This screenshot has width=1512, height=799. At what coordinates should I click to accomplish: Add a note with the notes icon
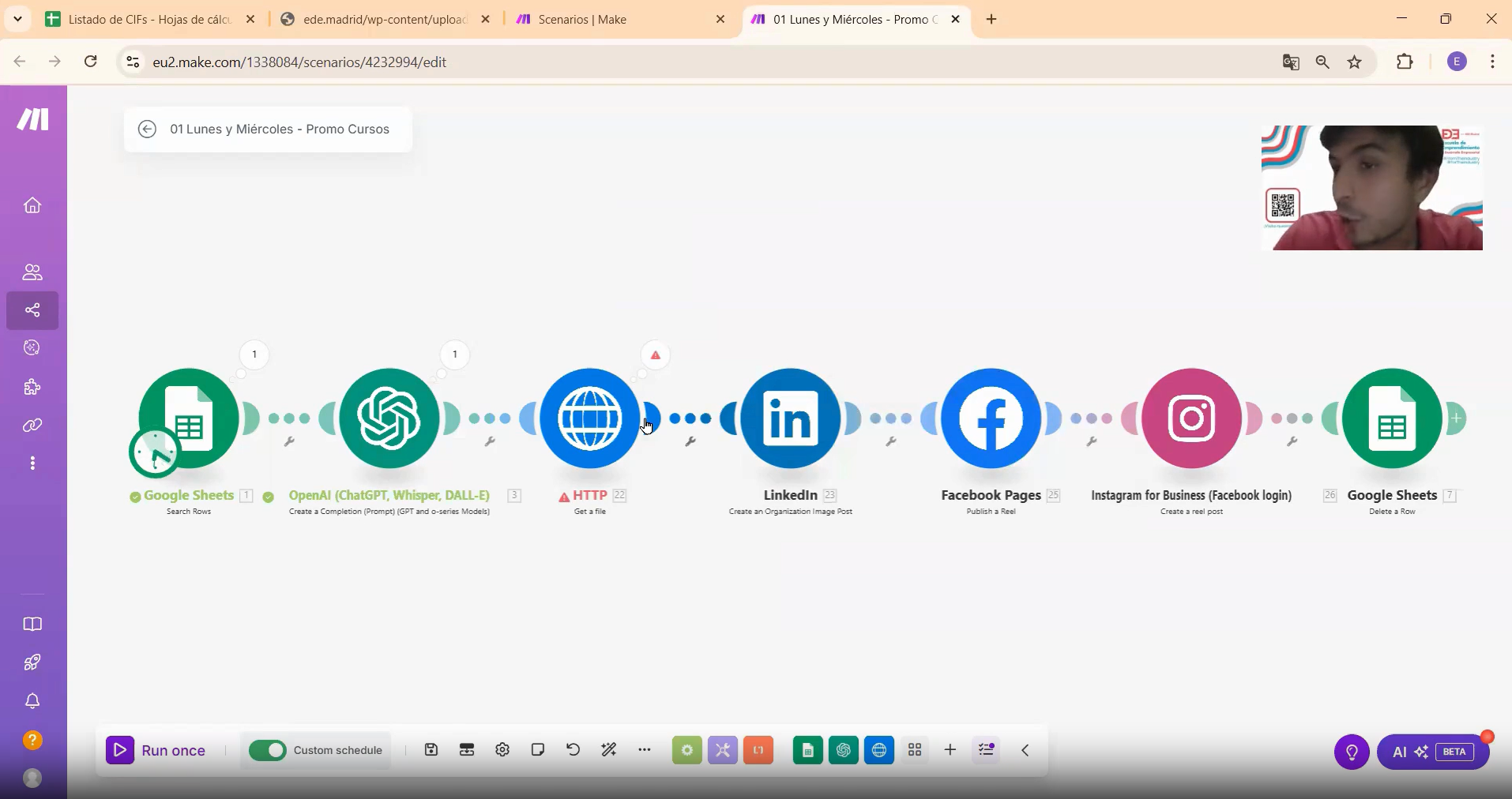coord(538,750)
